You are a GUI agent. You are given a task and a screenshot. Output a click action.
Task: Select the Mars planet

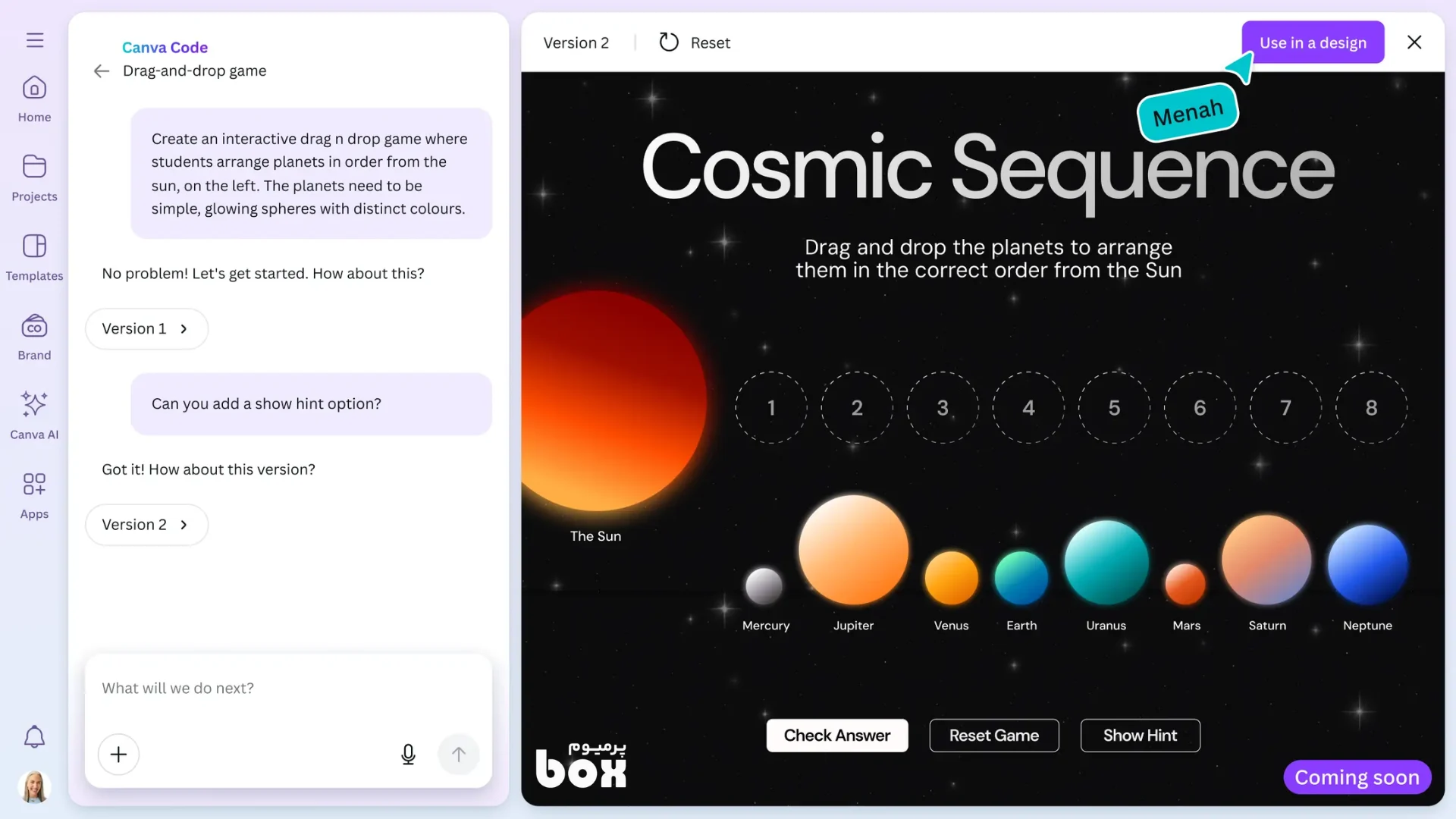pyautogui.click(x=1185, y=584)
